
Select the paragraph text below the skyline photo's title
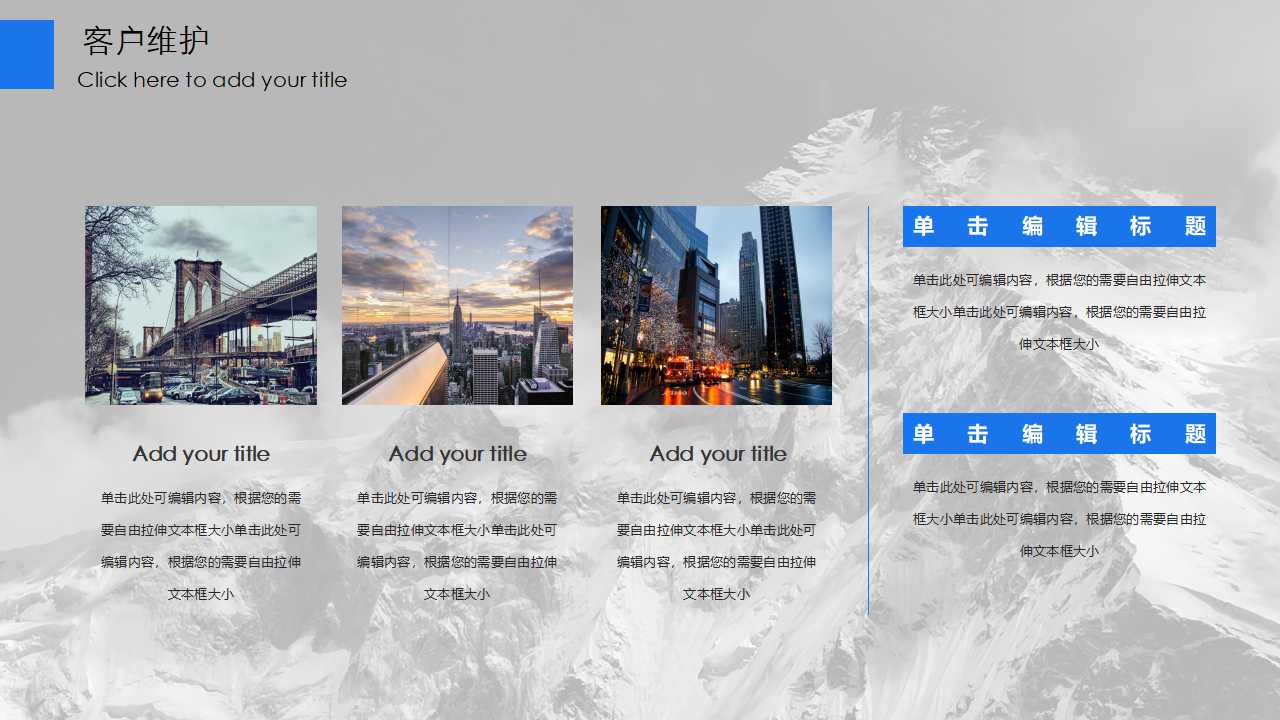tap(457, 546)
